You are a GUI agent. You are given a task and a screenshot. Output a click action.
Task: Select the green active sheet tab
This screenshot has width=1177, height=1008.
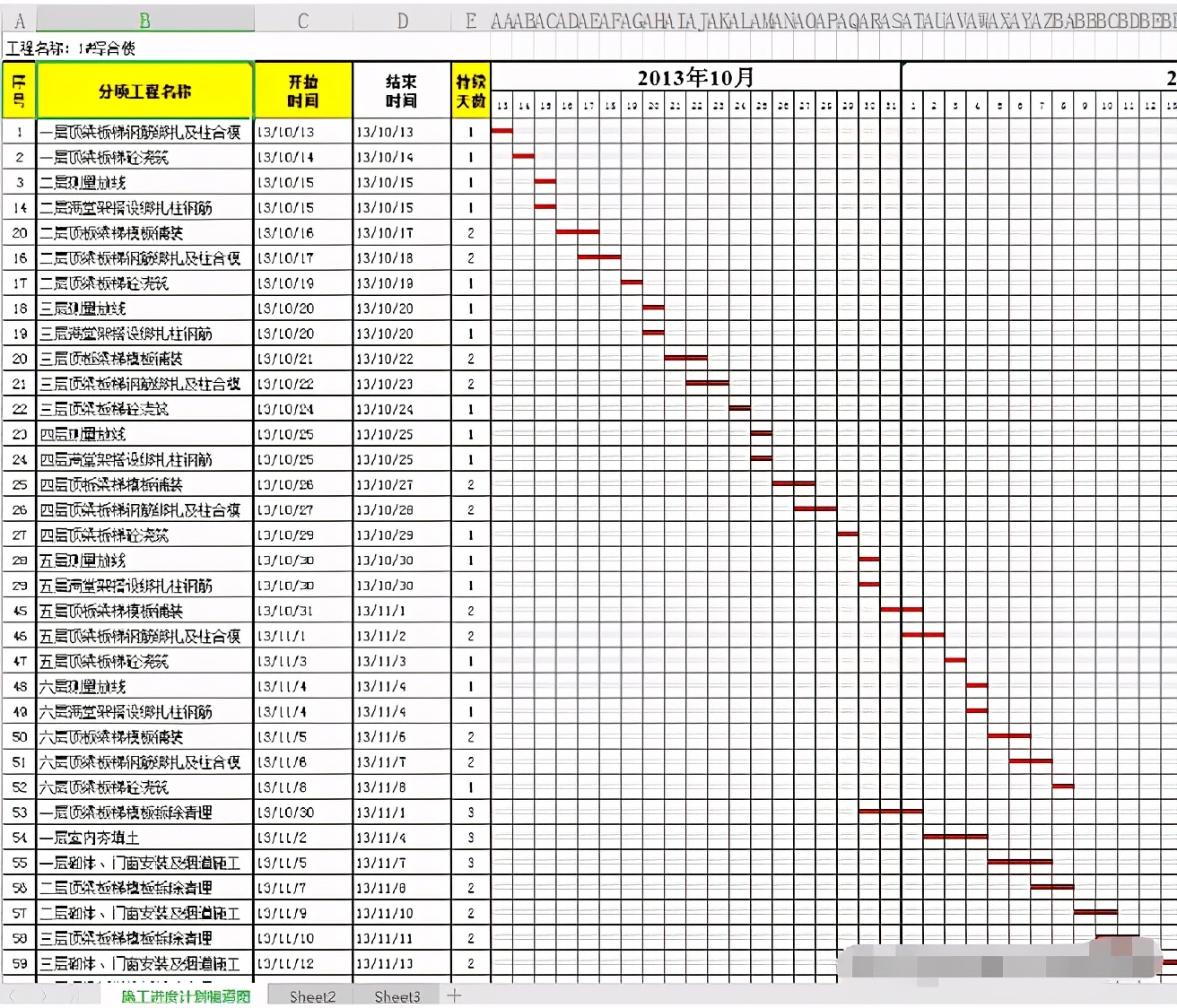click(x=185, y=996)
